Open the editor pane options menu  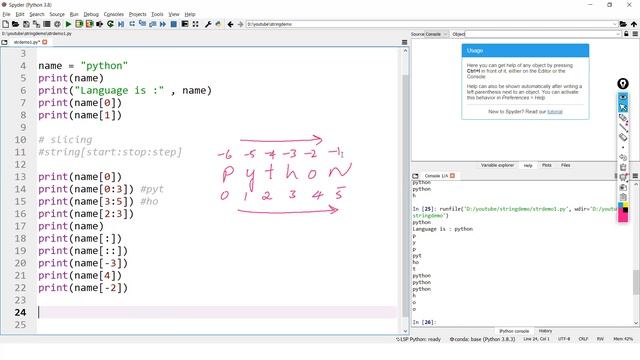coord(404,42)
